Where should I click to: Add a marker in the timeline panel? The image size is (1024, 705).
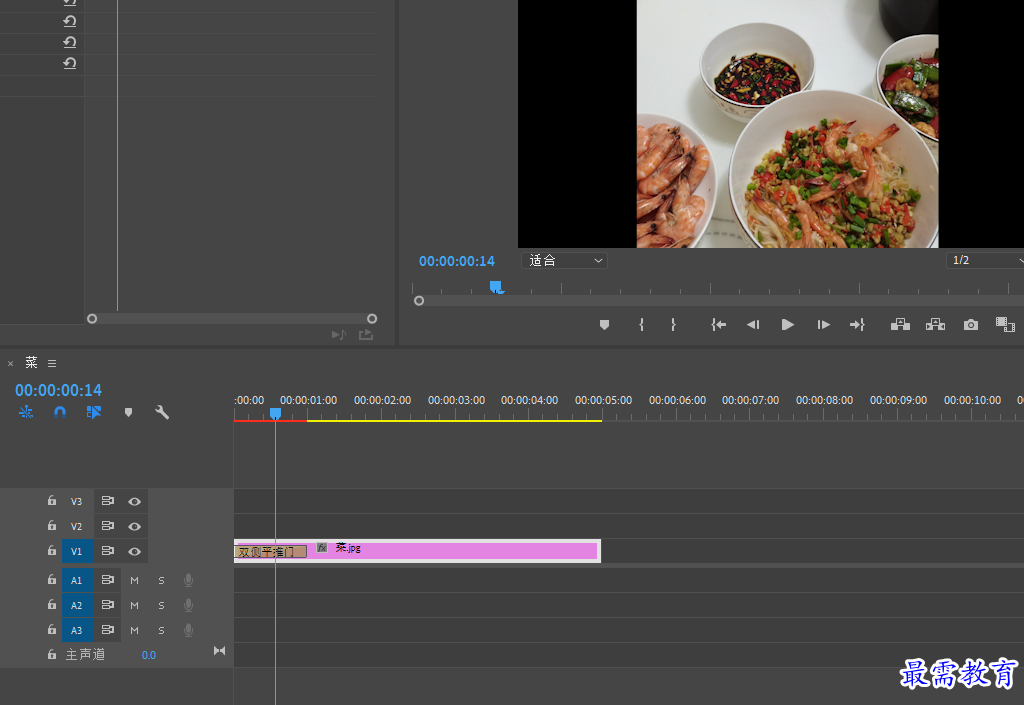[128, 413]
